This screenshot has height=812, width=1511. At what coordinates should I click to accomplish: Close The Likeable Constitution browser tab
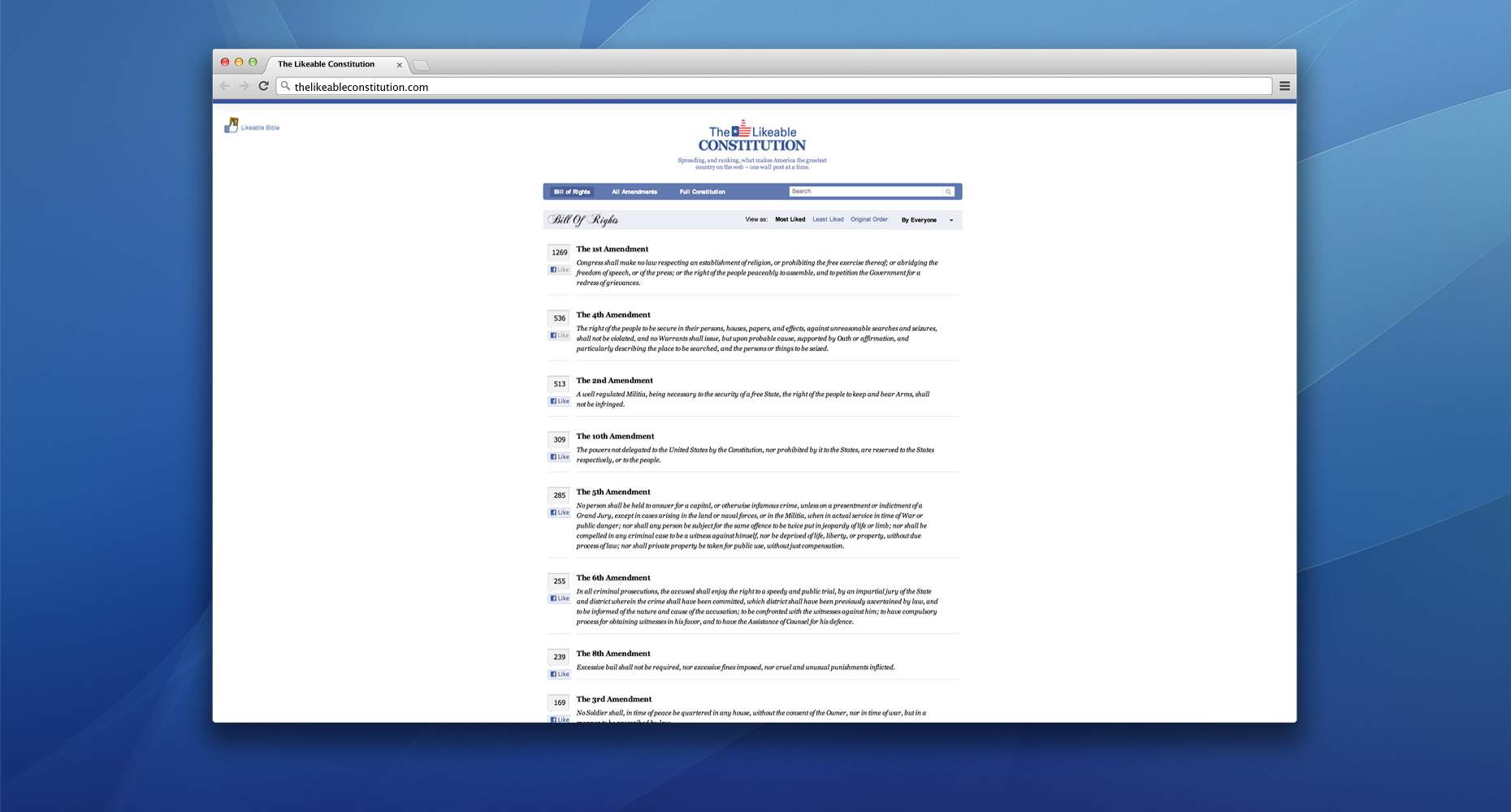[399, 65]
